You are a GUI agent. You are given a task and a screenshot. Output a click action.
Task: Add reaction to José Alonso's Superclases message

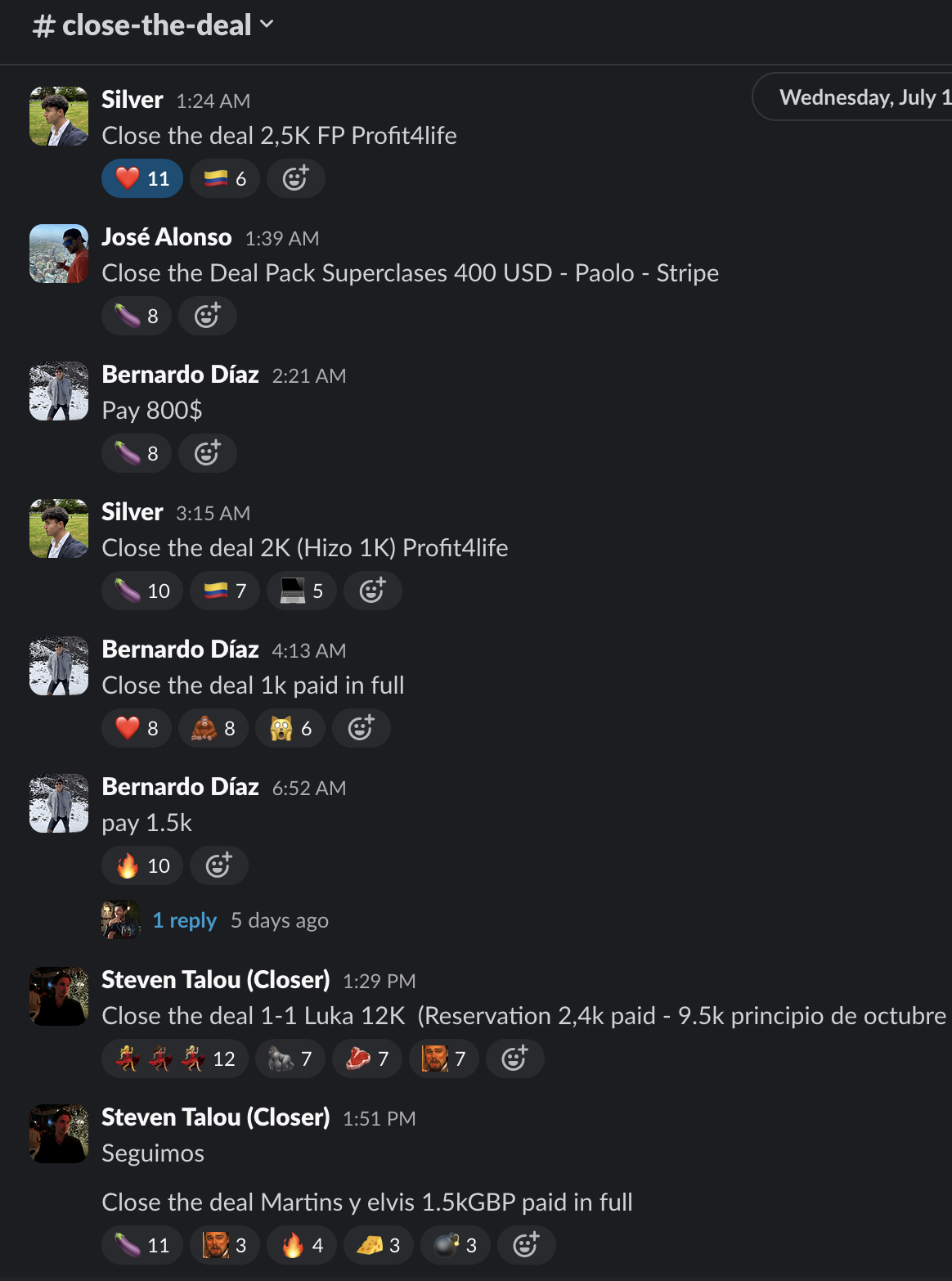click(208, 316)
